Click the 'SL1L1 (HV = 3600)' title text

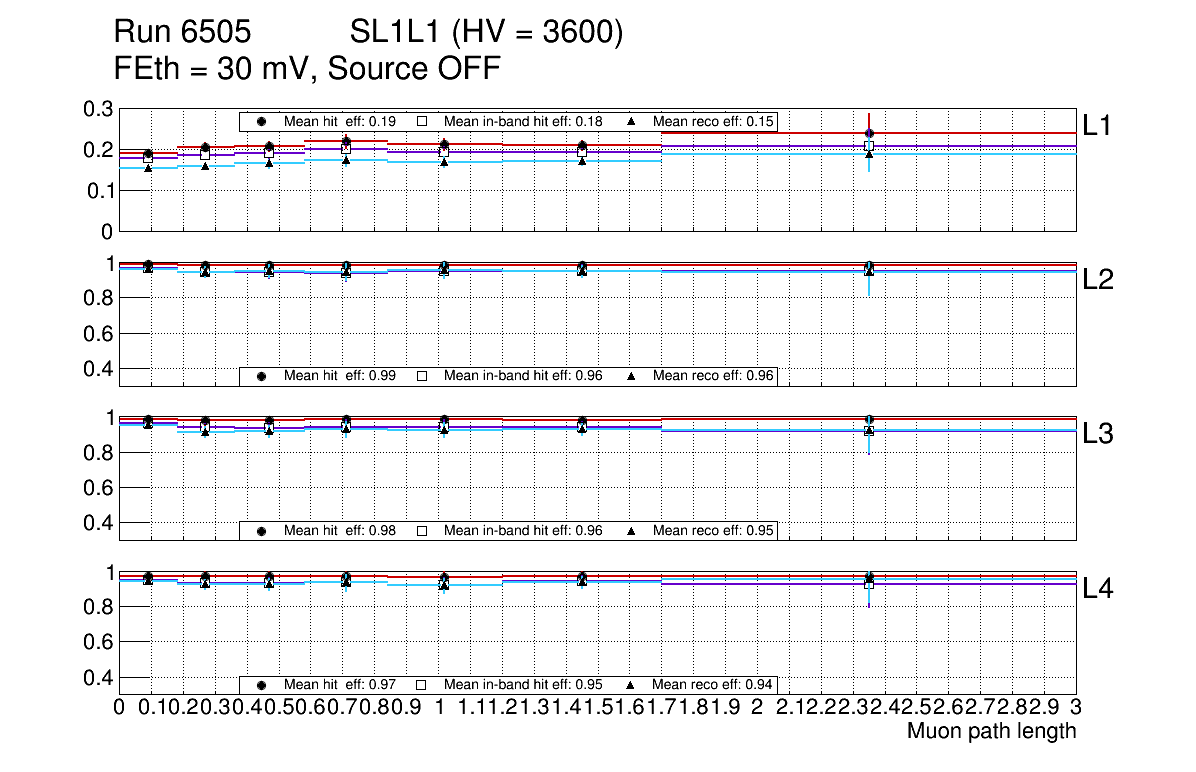click(x=487, y=33)
